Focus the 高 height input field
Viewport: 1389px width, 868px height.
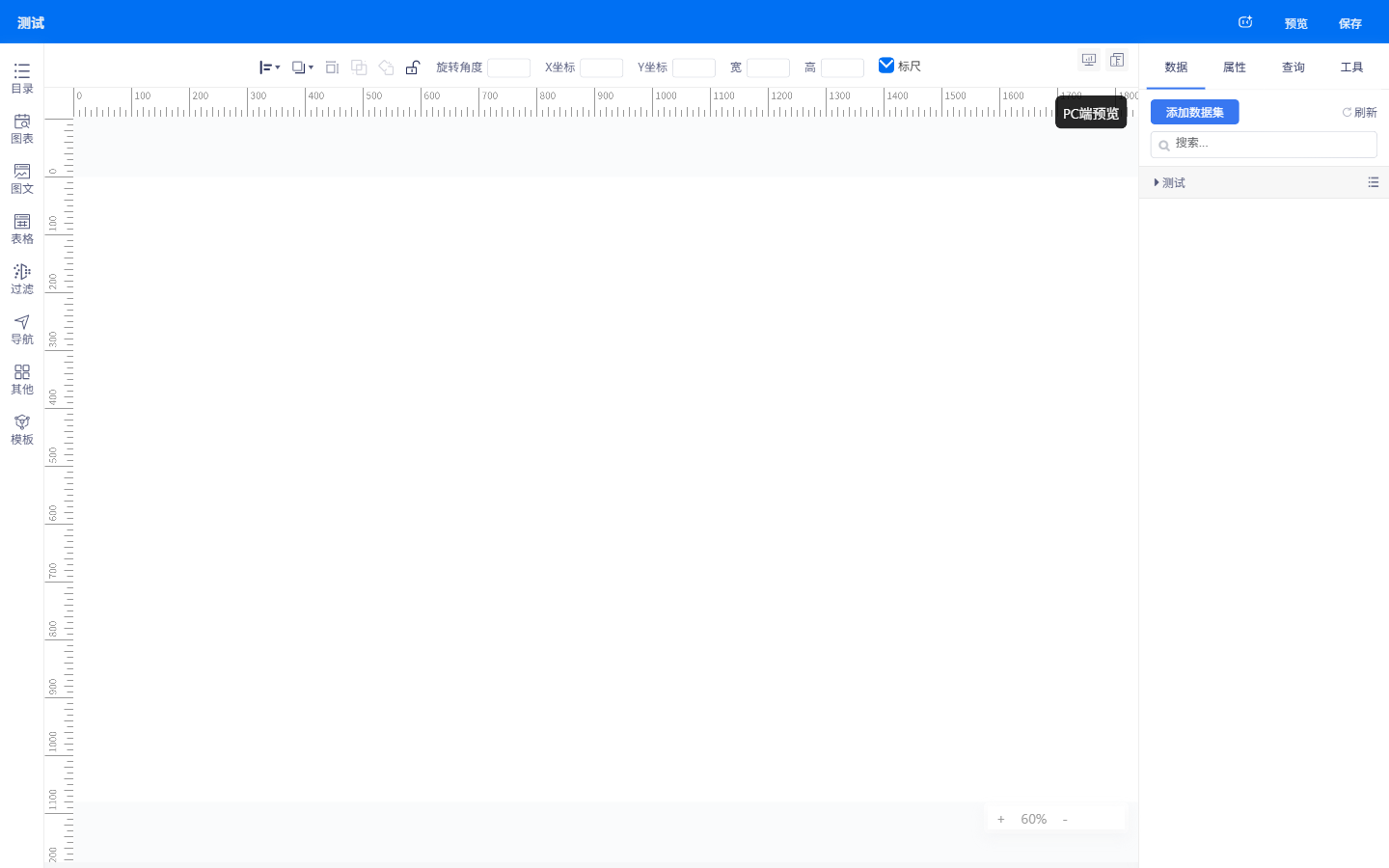[842, 68]
